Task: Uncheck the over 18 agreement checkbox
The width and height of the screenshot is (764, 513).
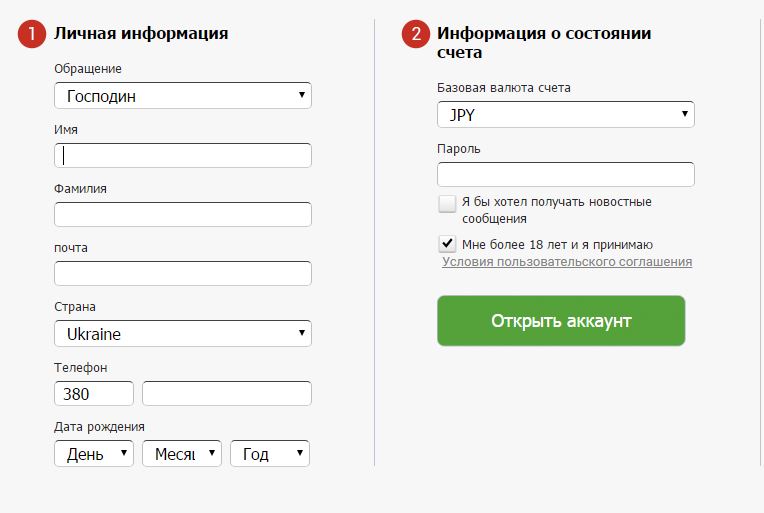Action: point(447,244)
